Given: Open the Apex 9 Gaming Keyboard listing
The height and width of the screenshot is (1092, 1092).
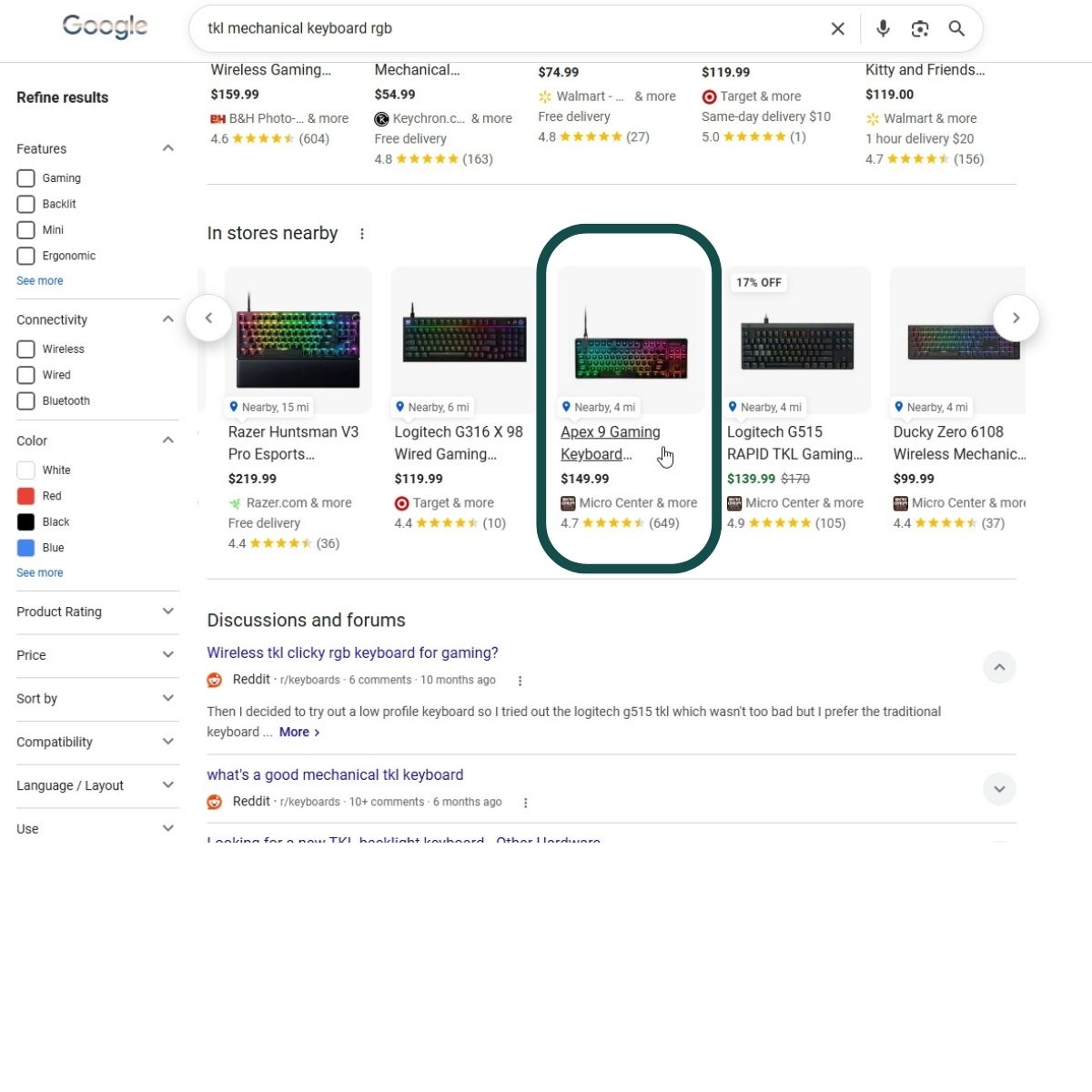Looking at the screenshot, I should (x=611, y=443).
